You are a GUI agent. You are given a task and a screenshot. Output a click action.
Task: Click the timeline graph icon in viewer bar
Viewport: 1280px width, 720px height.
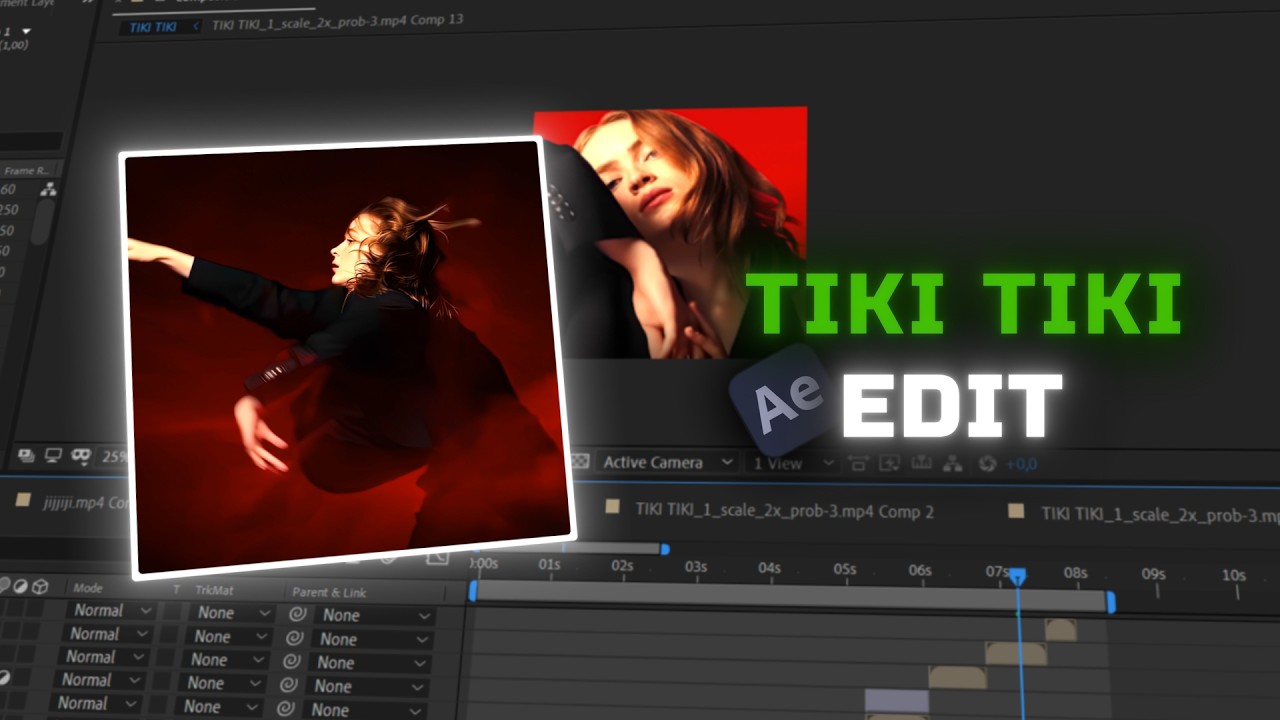[x=921, y=463]
